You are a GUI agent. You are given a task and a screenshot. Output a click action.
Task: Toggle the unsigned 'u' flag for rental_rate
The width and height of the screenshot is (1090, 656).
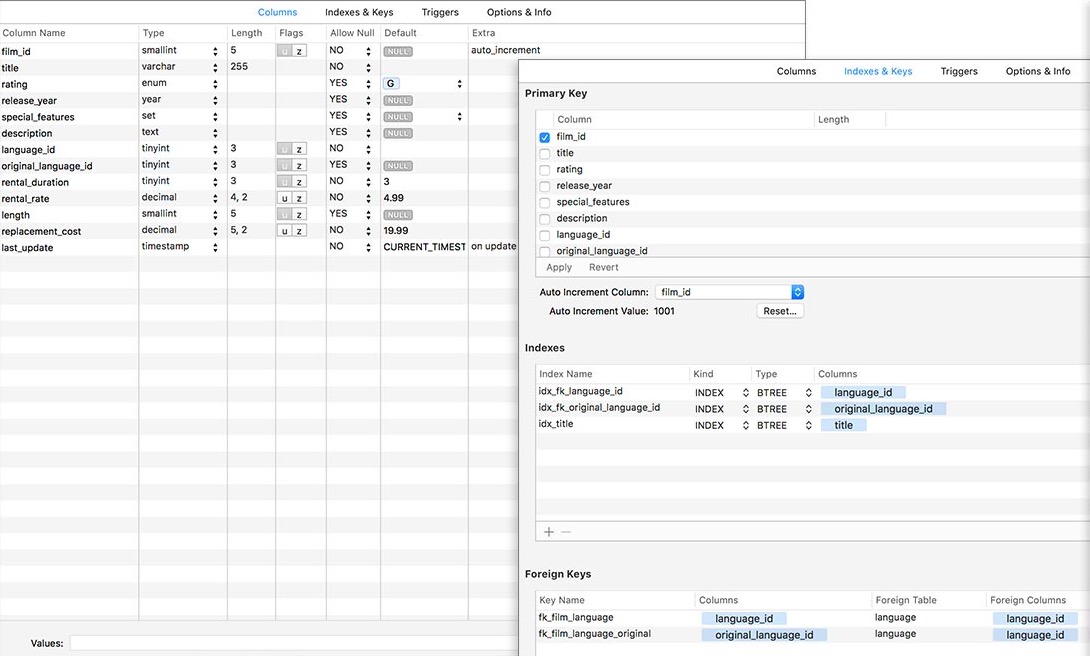point(284,198)
